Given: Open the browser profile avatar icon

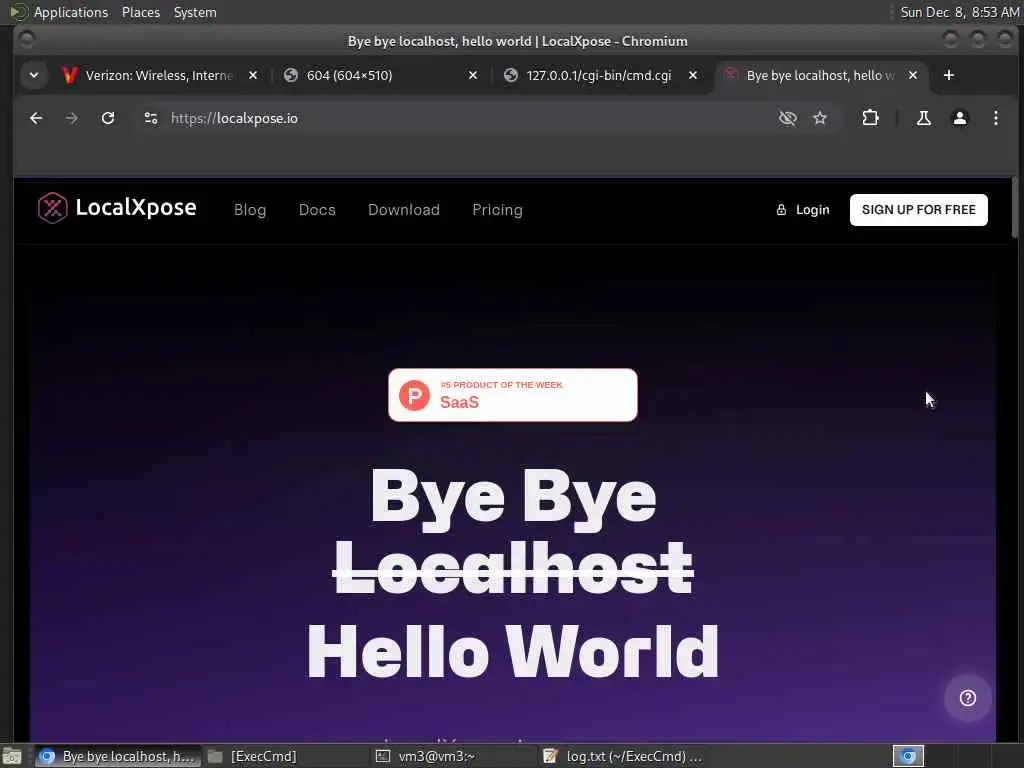Looking at the screenshot, I should [959, 118].
